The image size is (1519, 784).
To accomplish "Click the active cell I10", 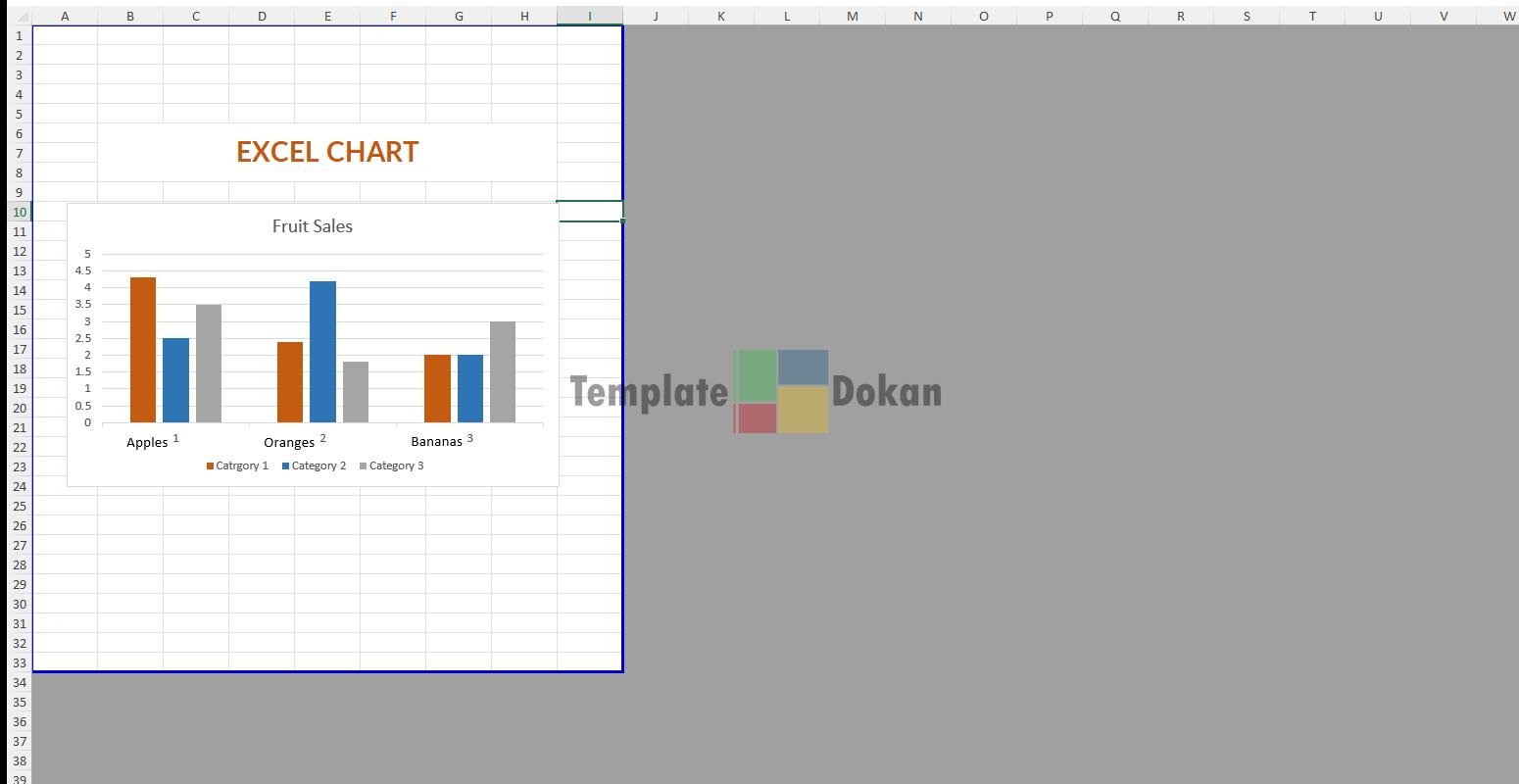I will pyautogui.click(x=589, y=212).
